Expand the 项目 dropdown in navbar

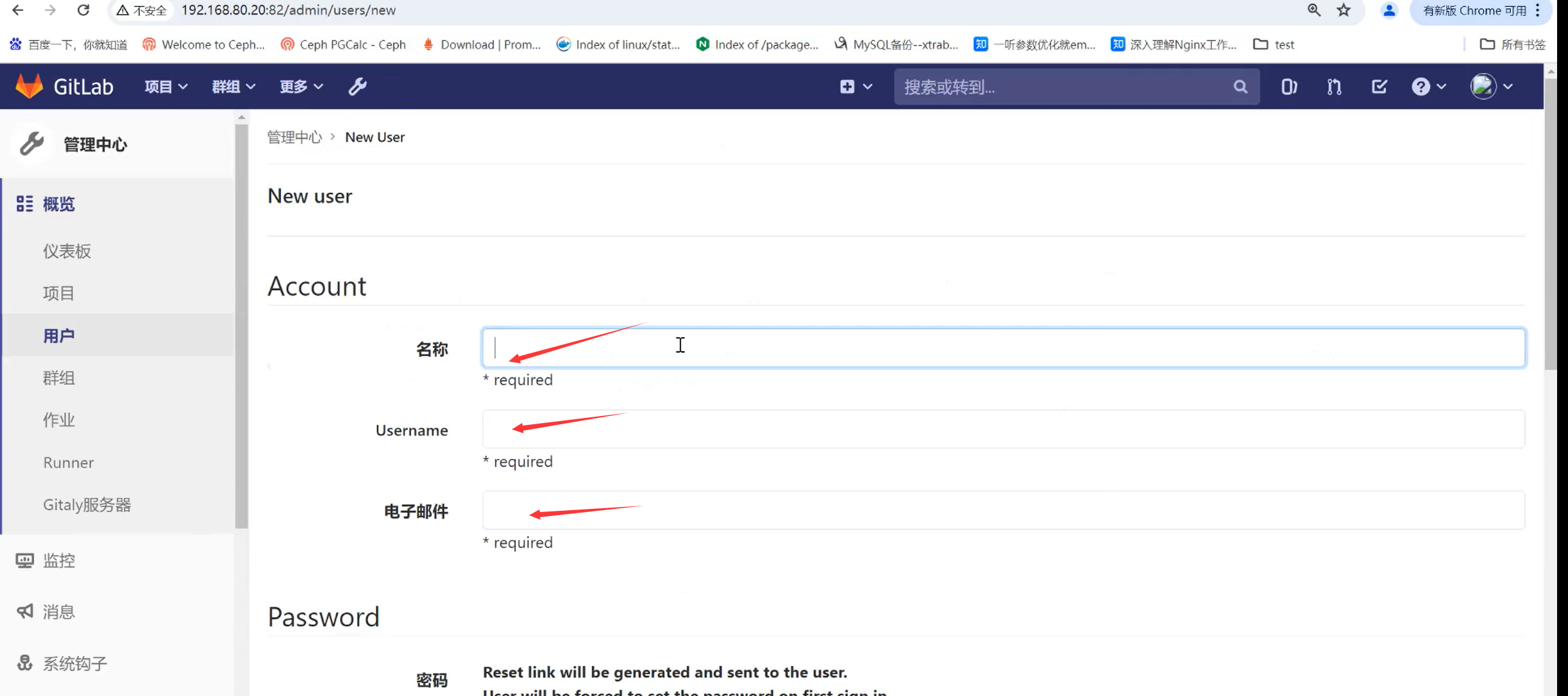point(165,87)
